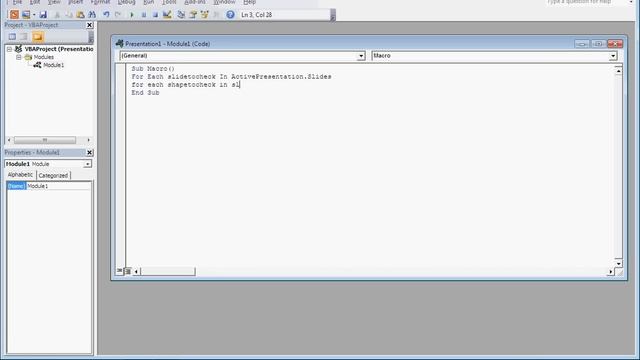Click the Module1 name value field
Viewport: 640px width, 360px height.
(x=59, y=186)
